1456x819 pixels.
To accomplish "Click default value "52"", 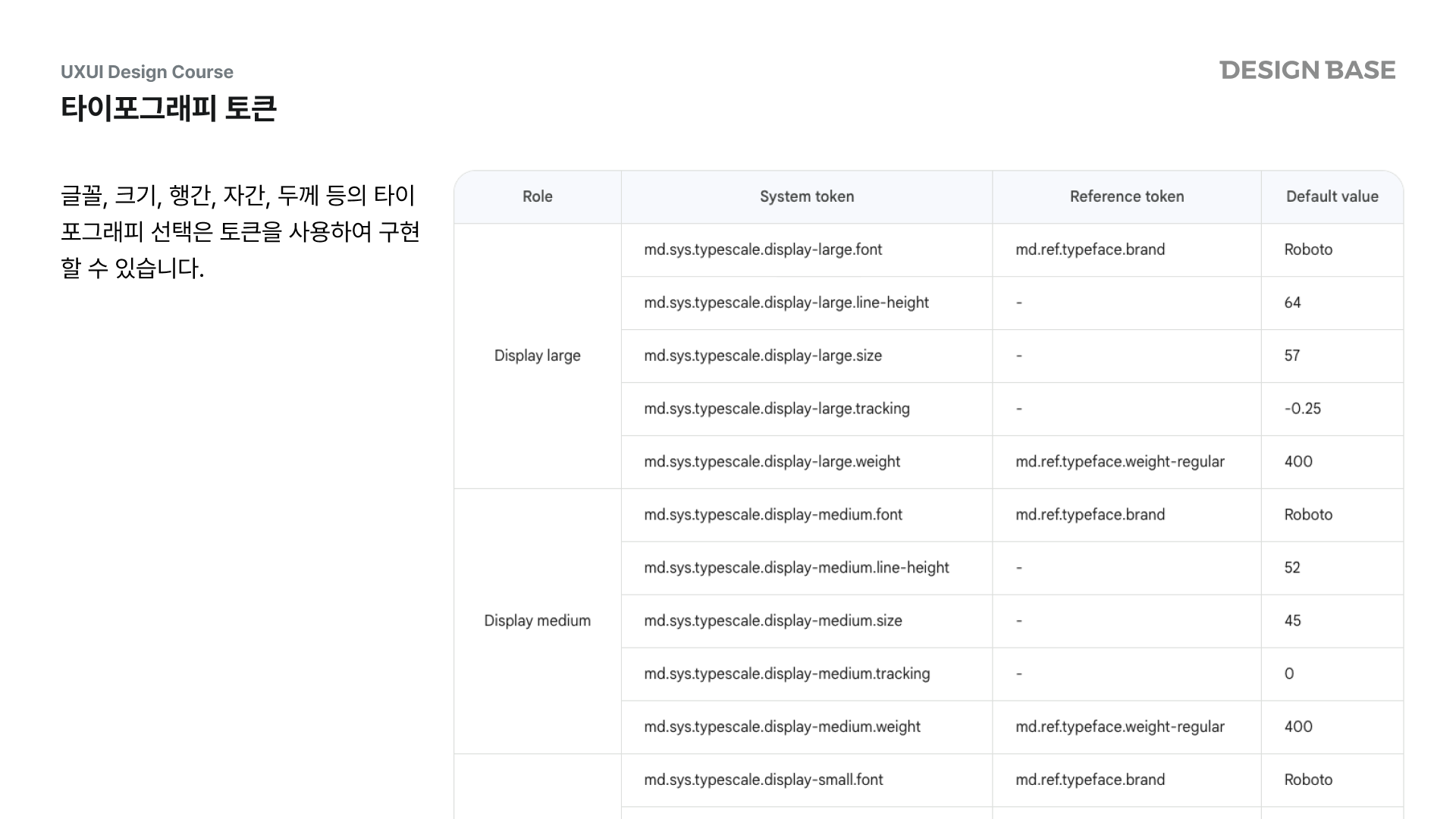I will [x=1292, y=568].
